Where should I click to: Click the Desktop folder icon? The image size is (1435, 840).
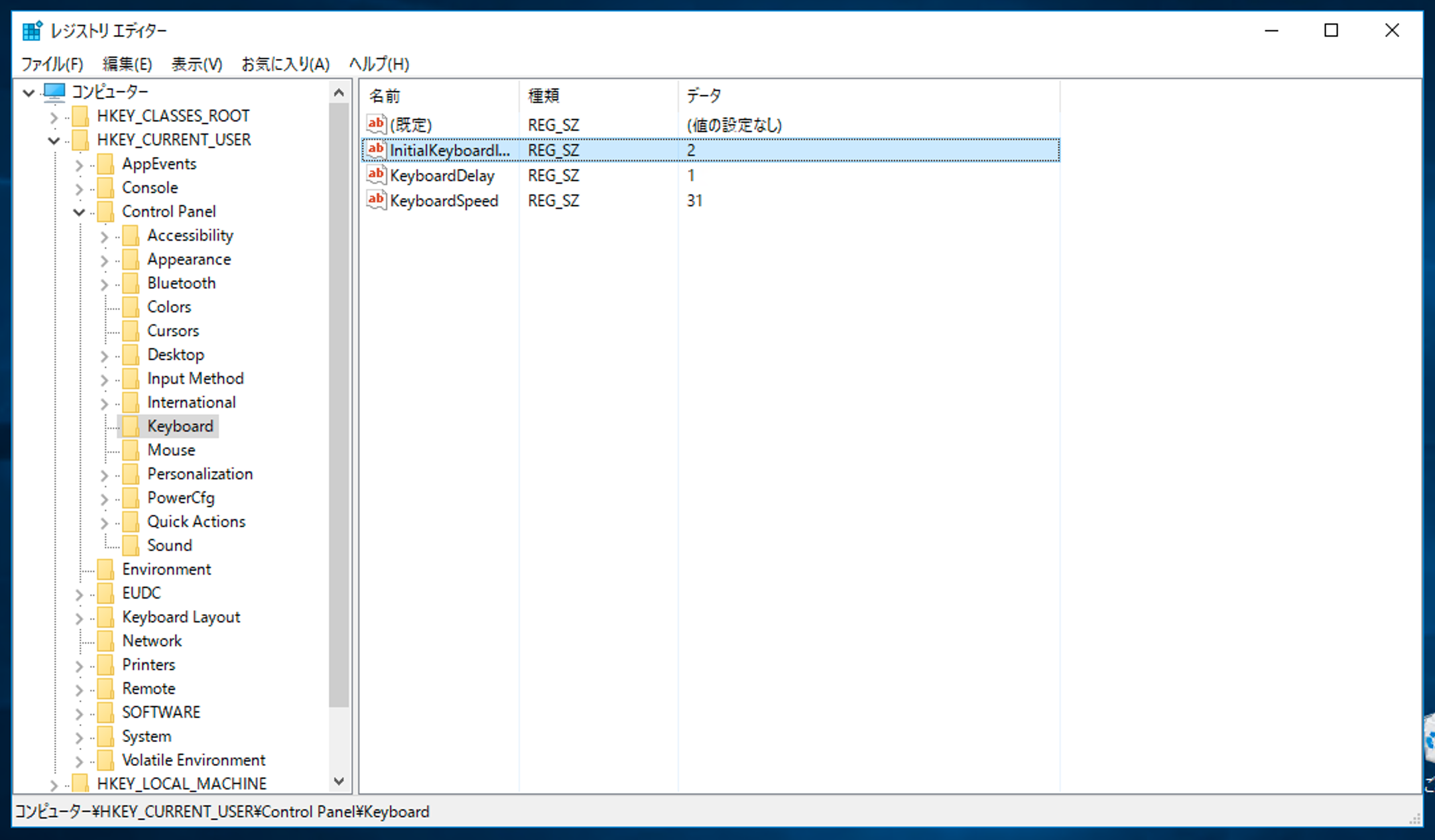[131, 355]
